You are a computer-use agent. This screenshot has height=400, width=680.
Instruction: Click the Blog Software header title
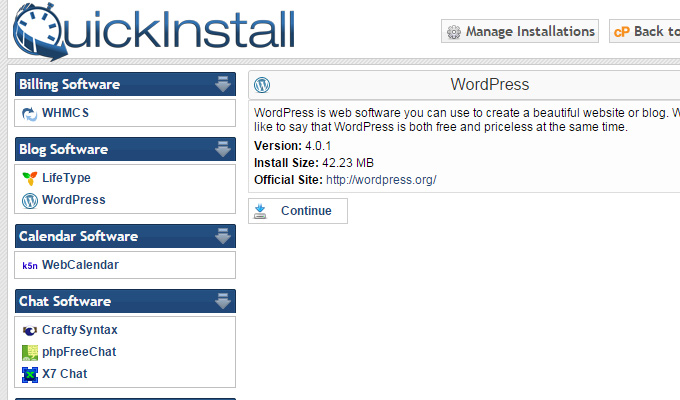pos(63,149)
